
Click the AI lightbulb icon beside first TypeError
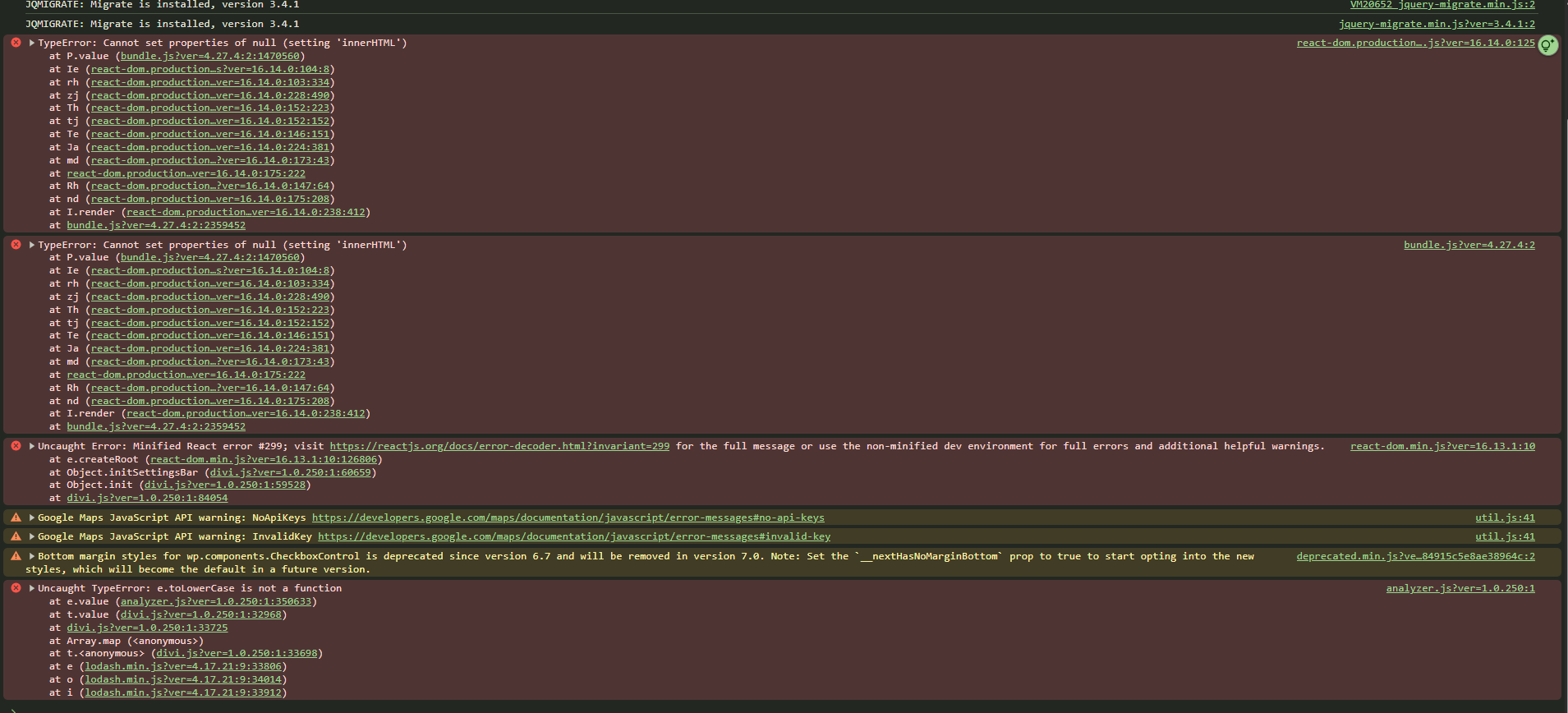click(1547, 44)
